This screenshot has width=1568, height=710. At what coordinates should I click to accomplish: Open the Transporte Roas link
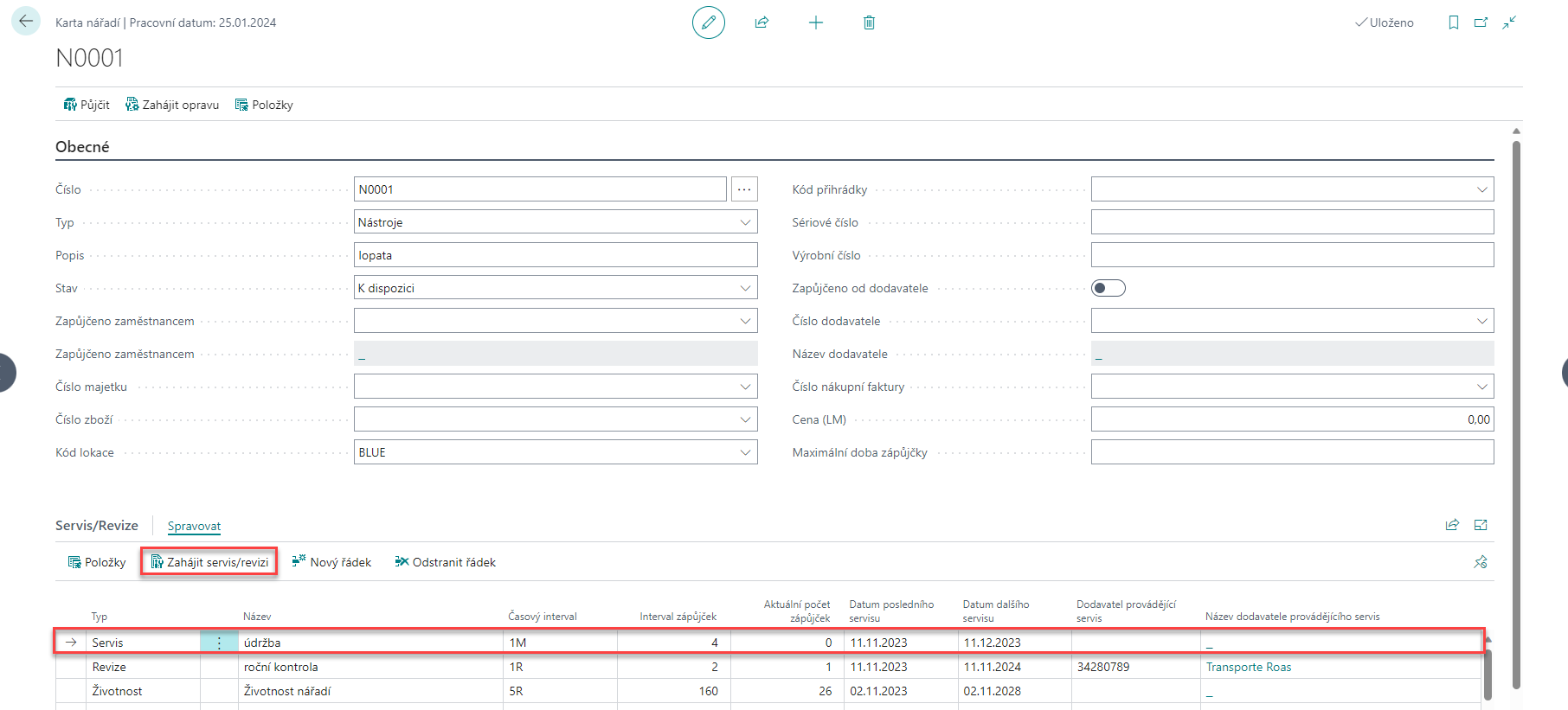tap(1248, 667)
